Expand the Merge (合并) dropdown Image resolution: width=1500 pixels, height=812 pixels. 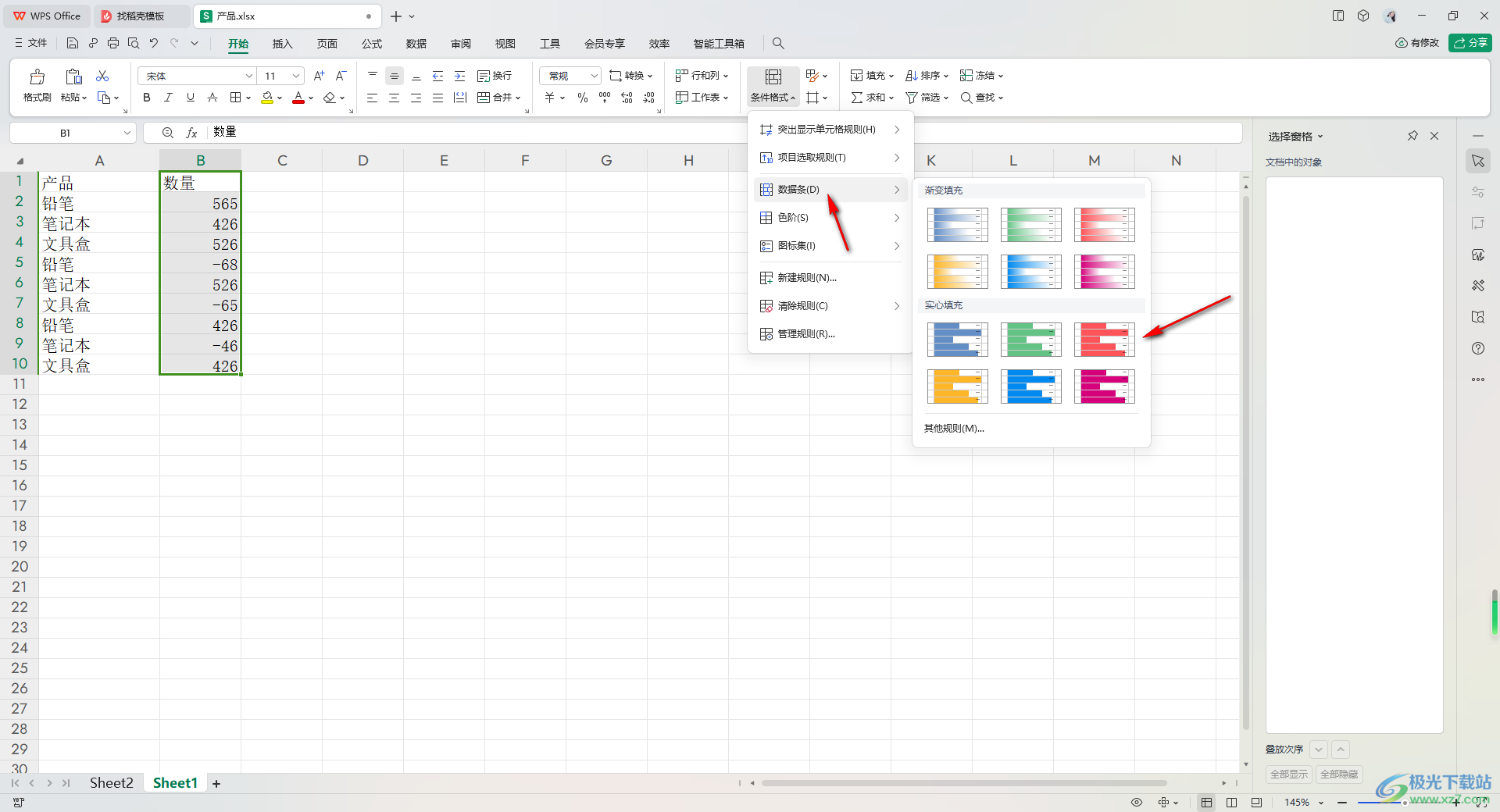517,98
